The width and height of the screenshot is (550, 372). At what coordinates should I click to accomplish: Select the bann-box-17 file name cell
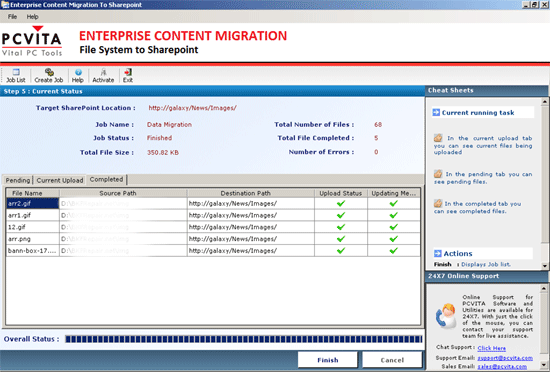(x=33, y=251)
